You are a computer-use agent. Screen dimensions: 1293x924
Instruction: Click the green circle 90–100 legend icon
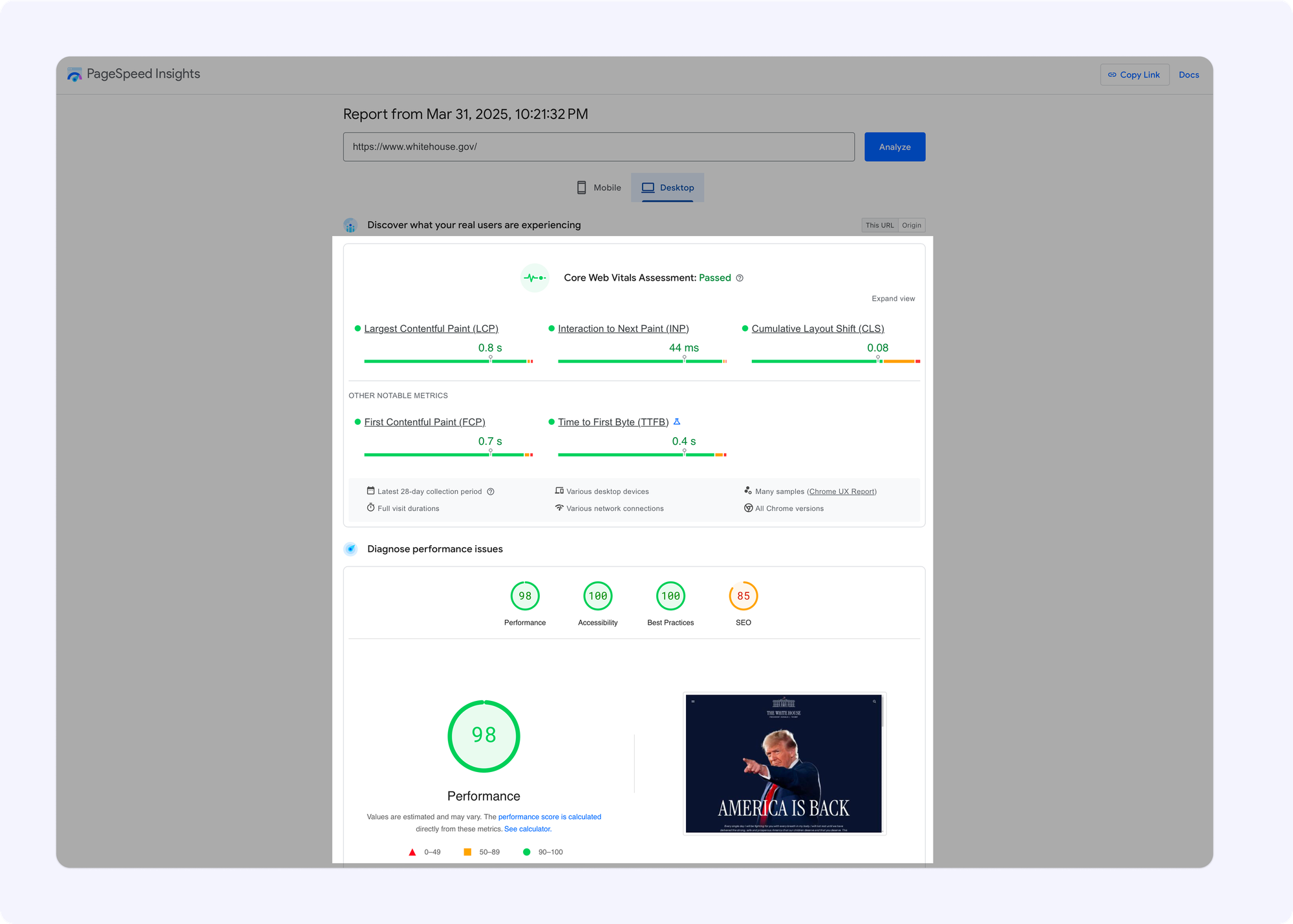pyautogui.click(x=526, y=852)
